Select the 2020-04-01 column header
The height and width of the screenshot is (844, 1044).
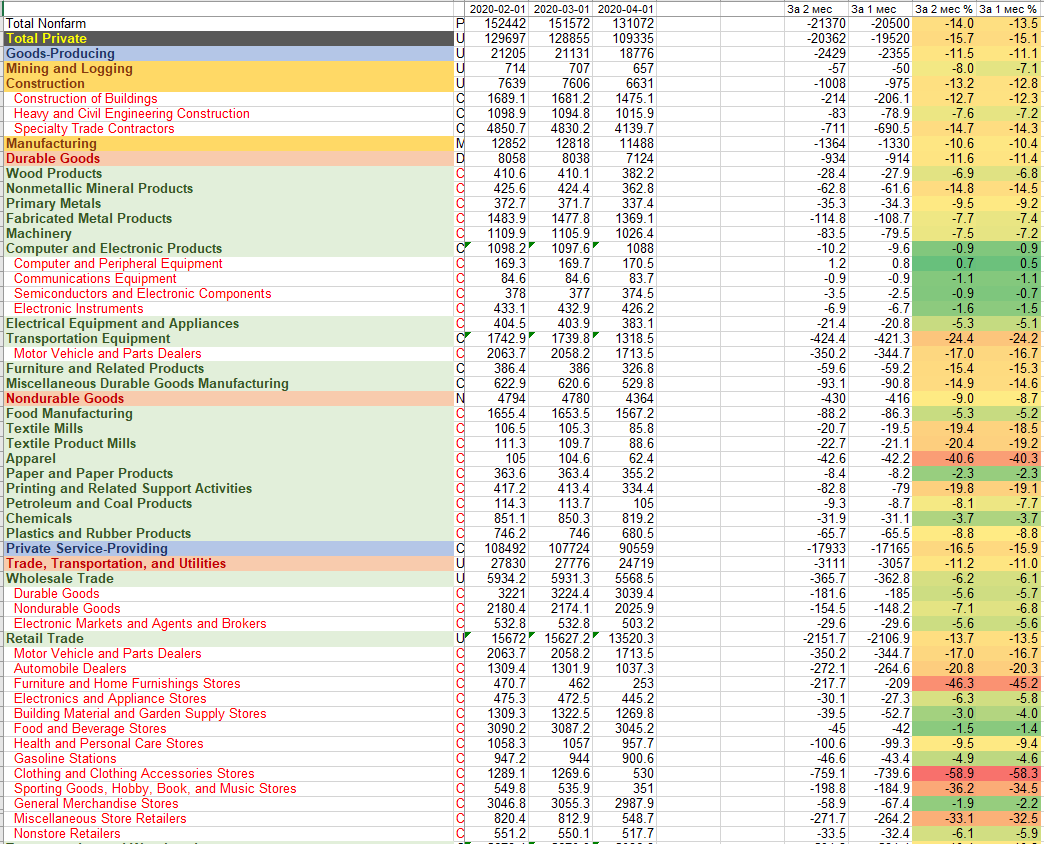(x=626, y=9)
